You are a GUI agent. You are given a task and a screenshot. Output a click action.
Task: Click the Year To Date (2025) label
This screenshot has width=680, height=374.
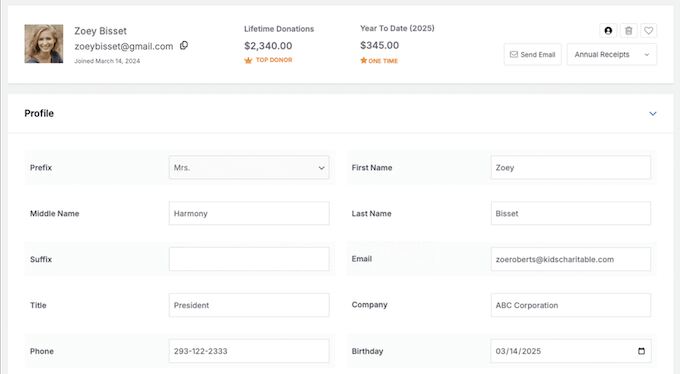pos(397,28)
